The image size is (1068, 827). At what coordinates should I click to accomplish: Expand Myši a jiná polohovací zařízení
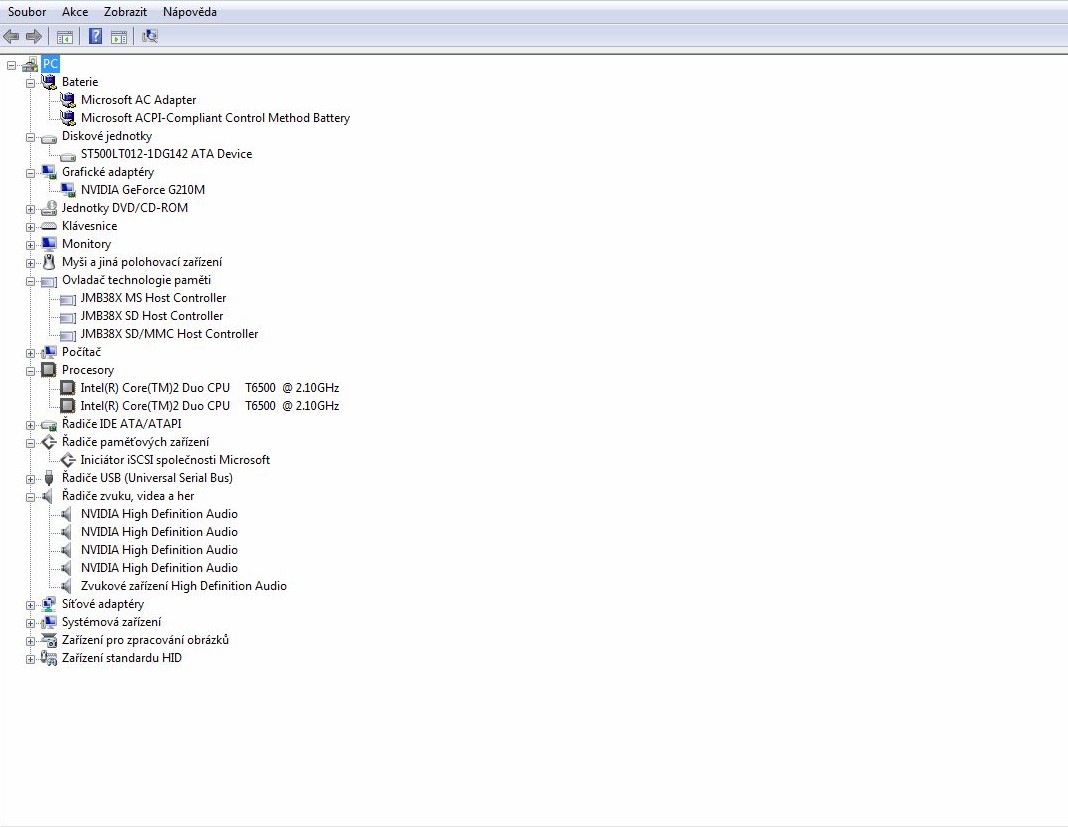(x=31, y=263)
